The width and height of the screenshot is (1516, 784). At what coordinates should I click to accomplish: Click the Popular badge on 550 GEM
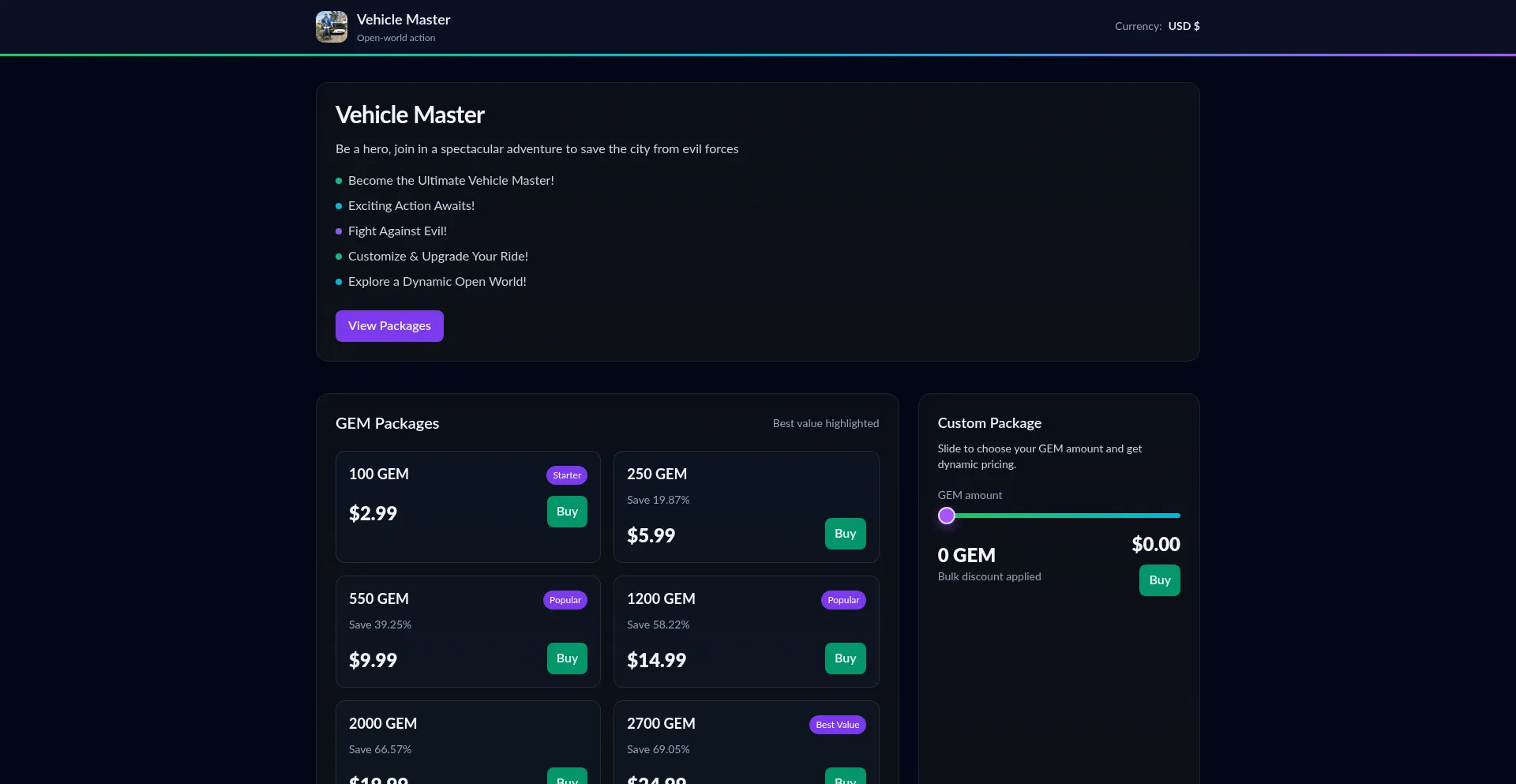[x=565, y=600]
